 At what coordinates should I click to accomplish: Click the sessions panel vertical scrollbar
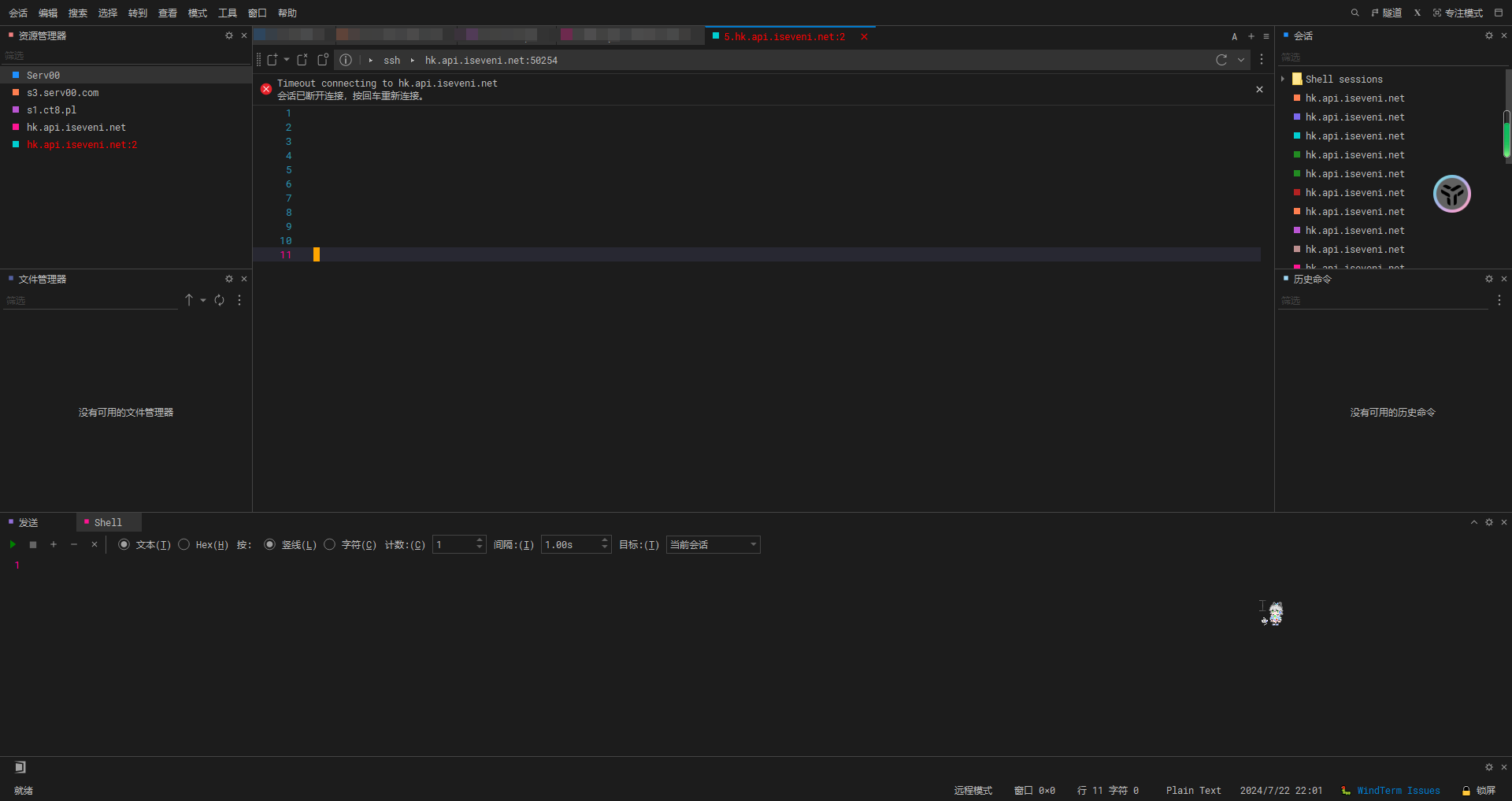(x=1506, y=135)
